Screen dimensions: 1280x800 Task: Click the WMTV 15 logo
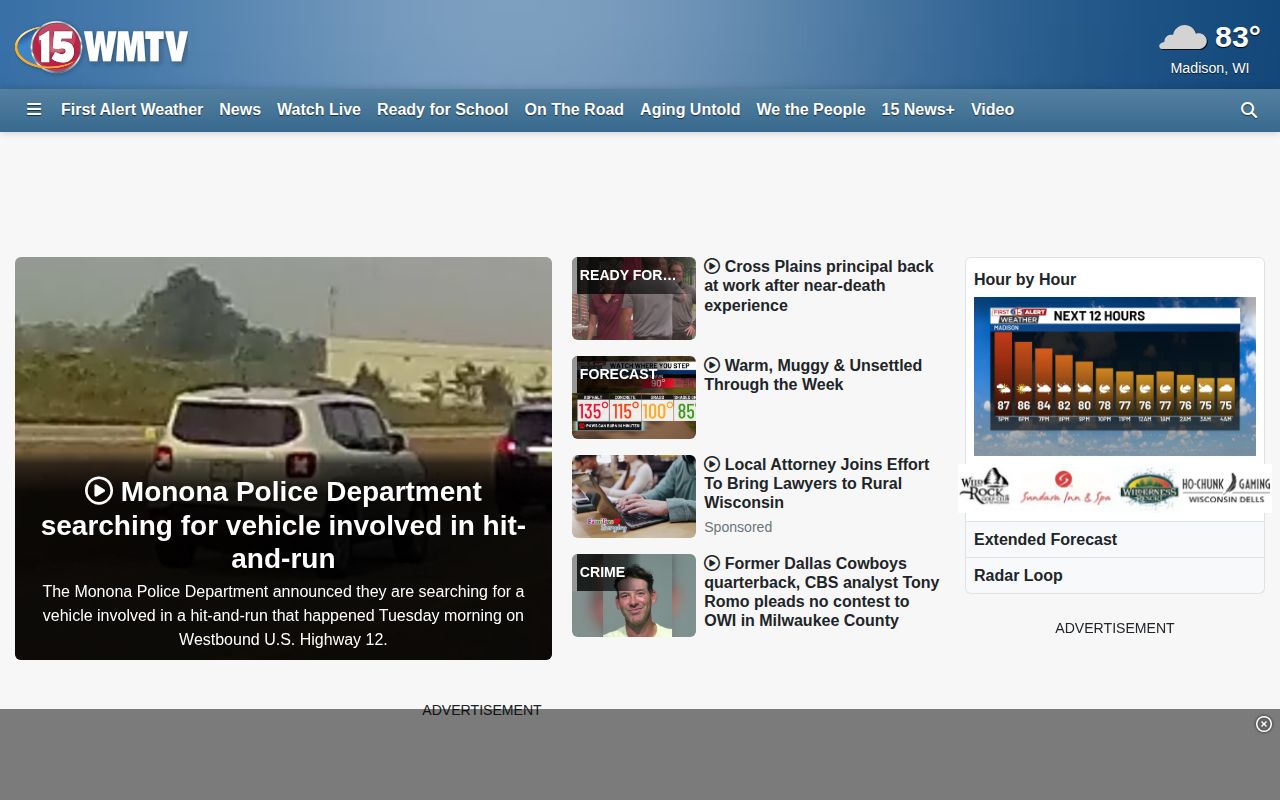[102, 46]
